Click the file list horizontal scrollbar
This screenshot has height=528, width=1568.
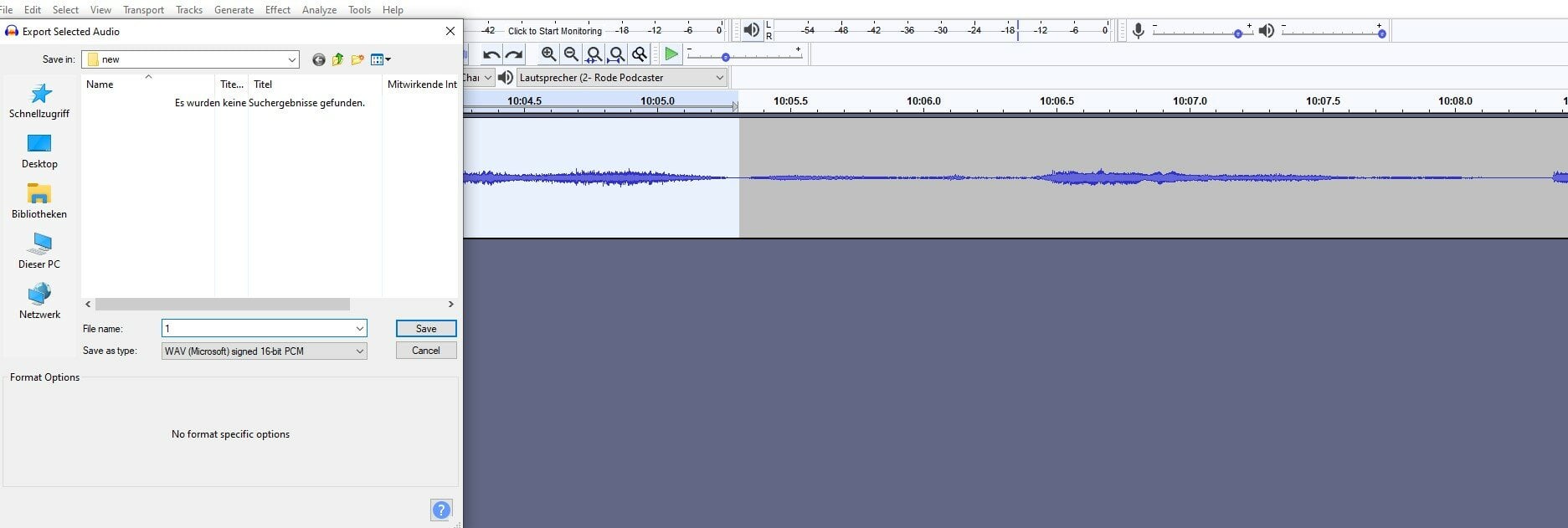[222, 305]
